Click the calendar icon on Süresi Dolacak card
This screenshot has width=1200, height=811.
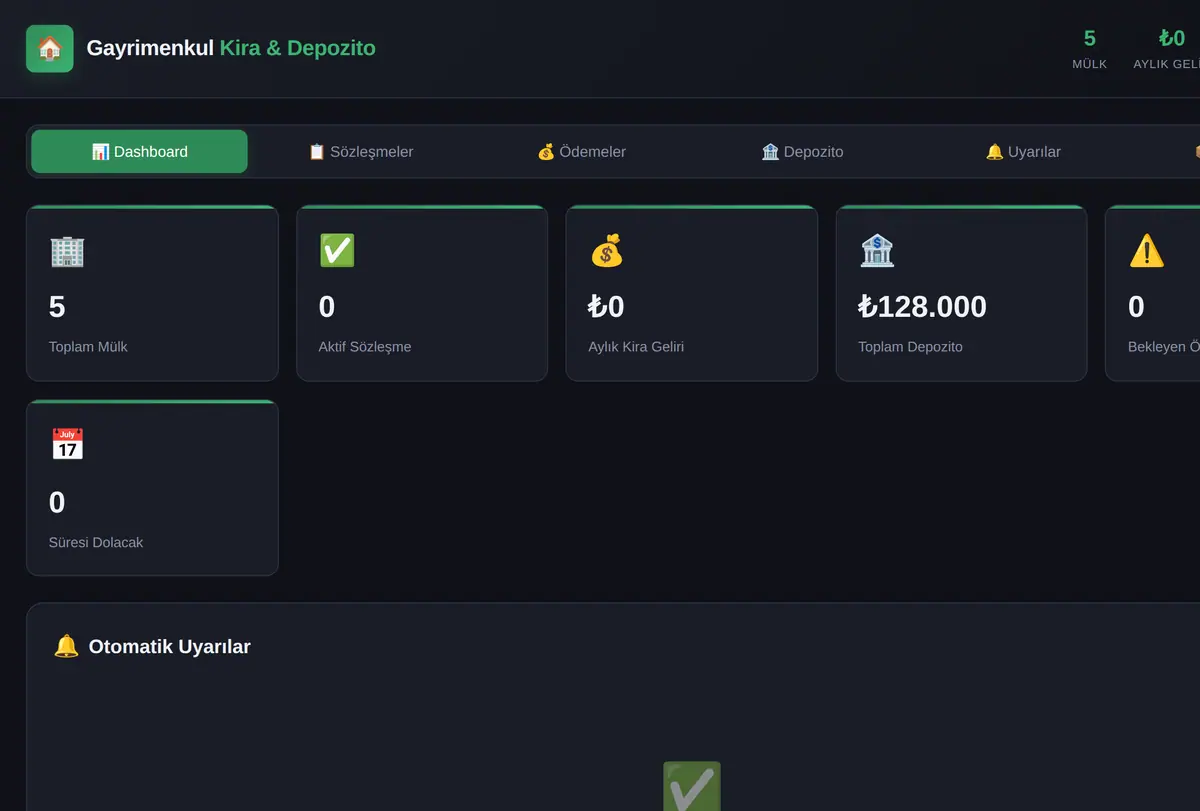[x=67, y=445]
